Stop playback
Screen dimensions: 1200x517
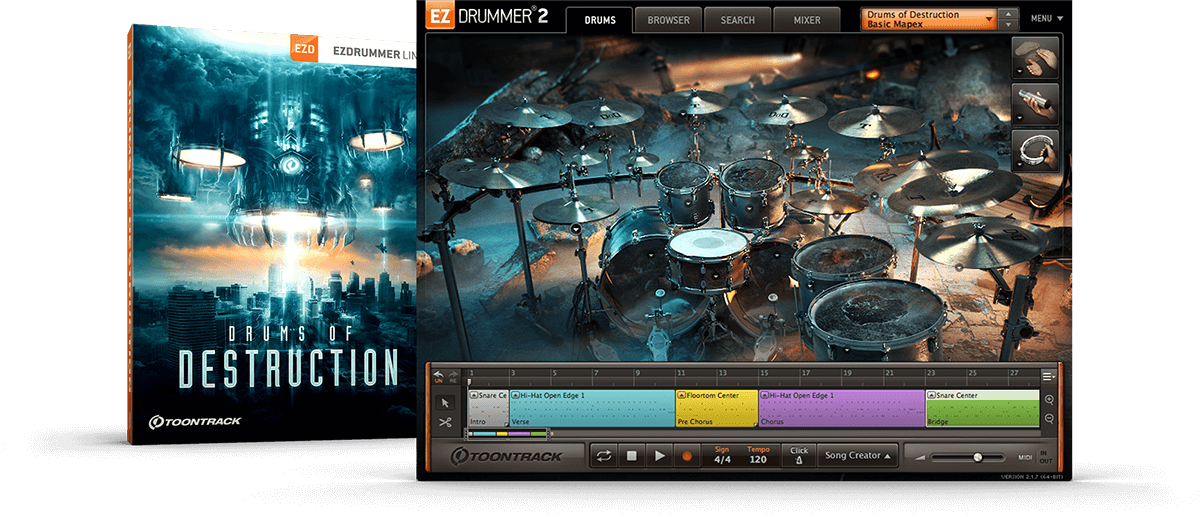click(632, 456)
